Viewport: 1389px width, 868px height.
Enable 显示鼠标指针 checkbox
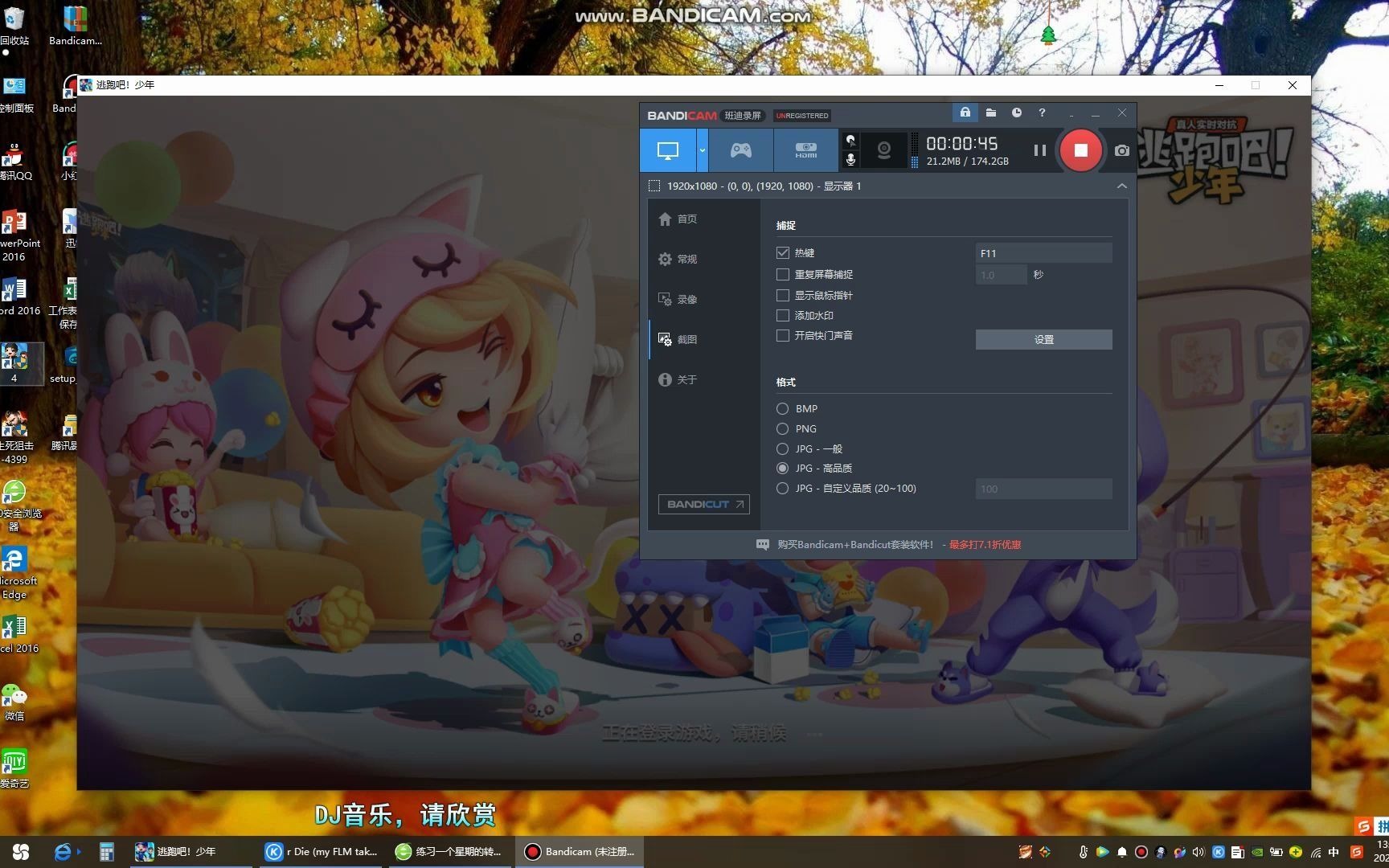(x=782, y=295)
